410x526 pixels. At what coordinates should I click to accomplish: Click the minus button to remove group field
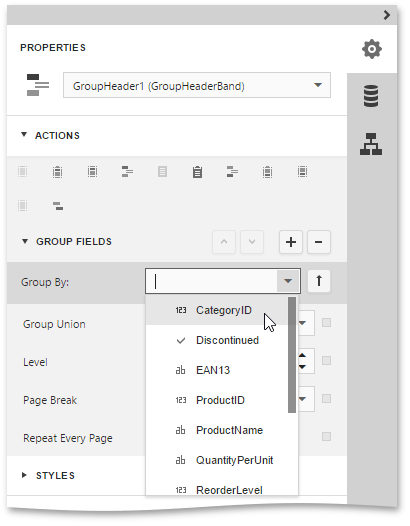[x=319, y=242]
